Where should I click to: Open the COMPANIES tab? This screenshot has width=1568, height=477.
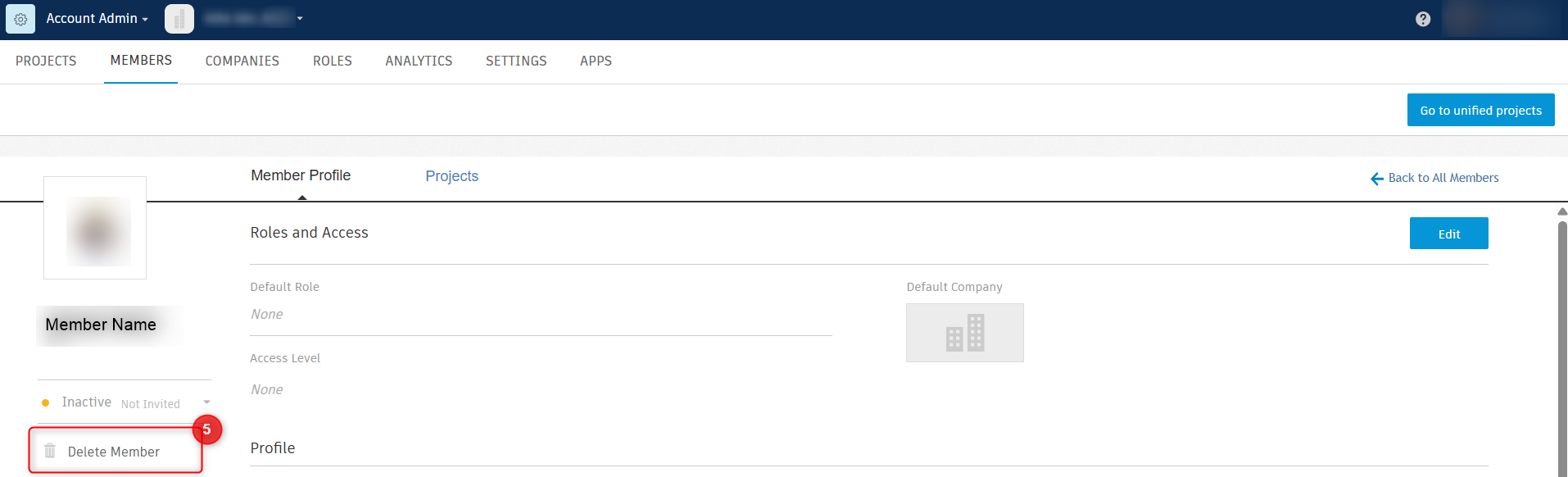(x=242, y=61)
